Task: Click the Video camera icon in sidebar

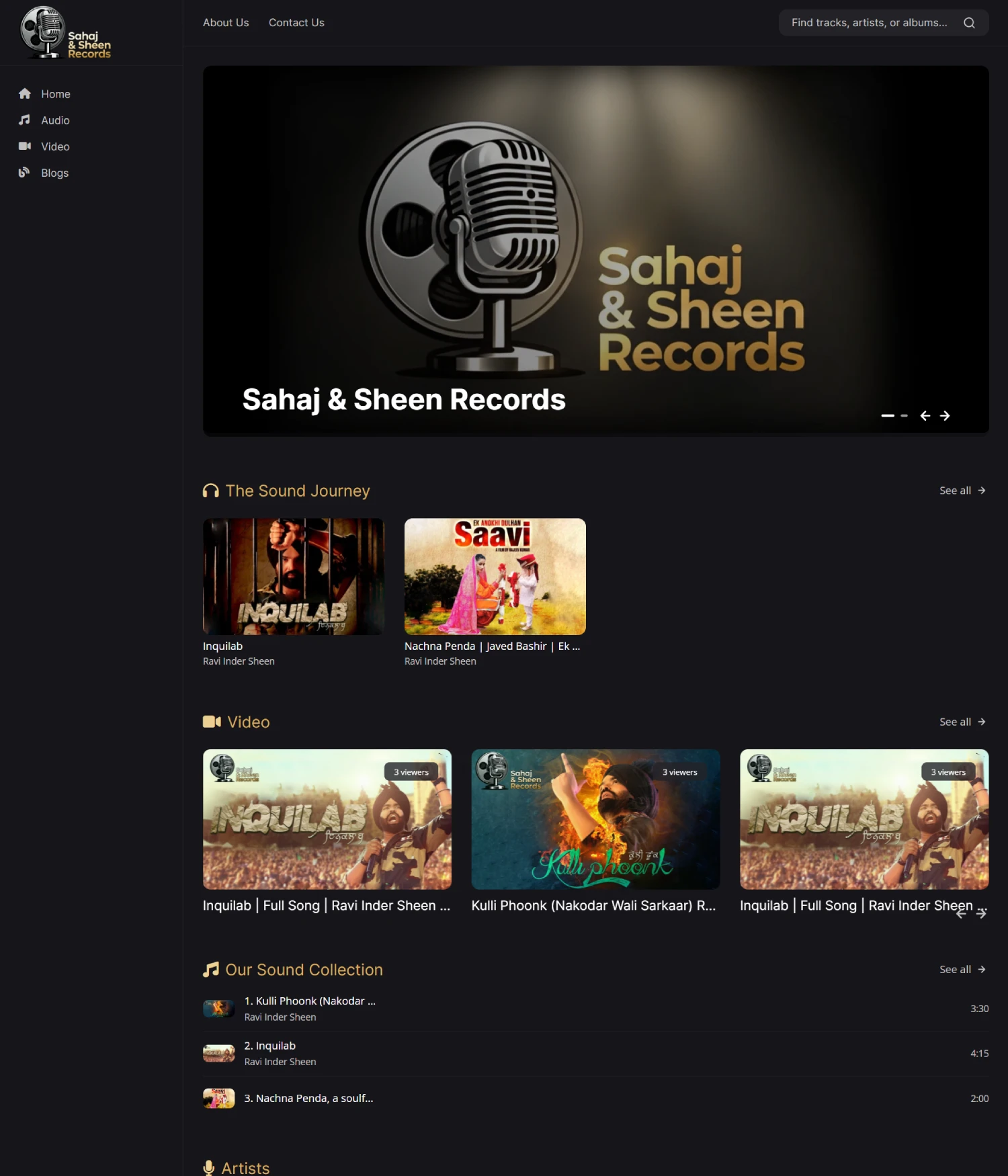Action: 25,146
